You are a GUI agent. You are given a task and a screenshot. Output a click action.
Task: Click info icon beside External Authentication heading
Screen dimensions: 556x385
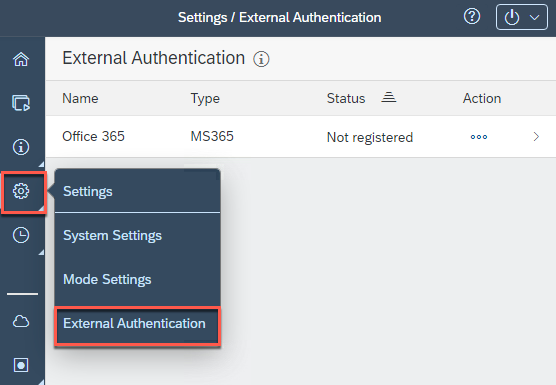pyautogui.click(x=261, y=59)
